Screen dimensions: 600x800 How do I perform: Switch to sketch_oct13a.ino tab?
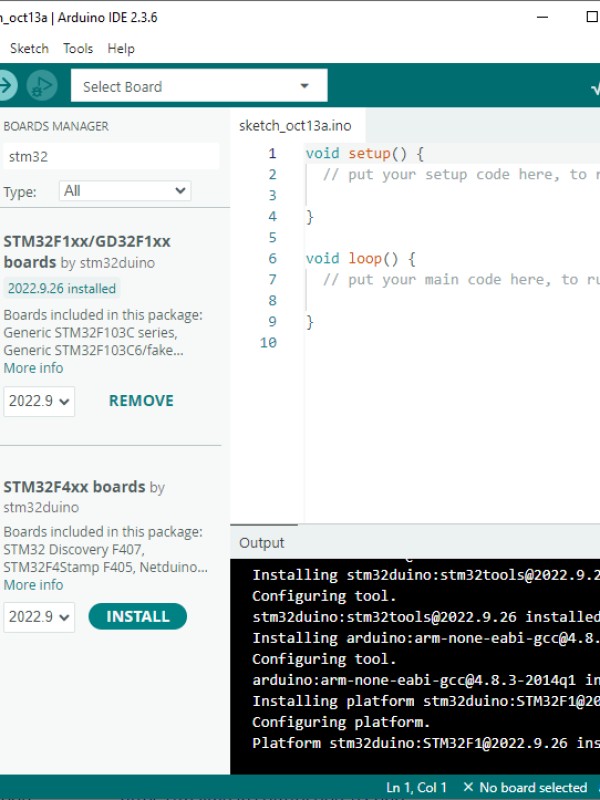[x=295, y=126]
